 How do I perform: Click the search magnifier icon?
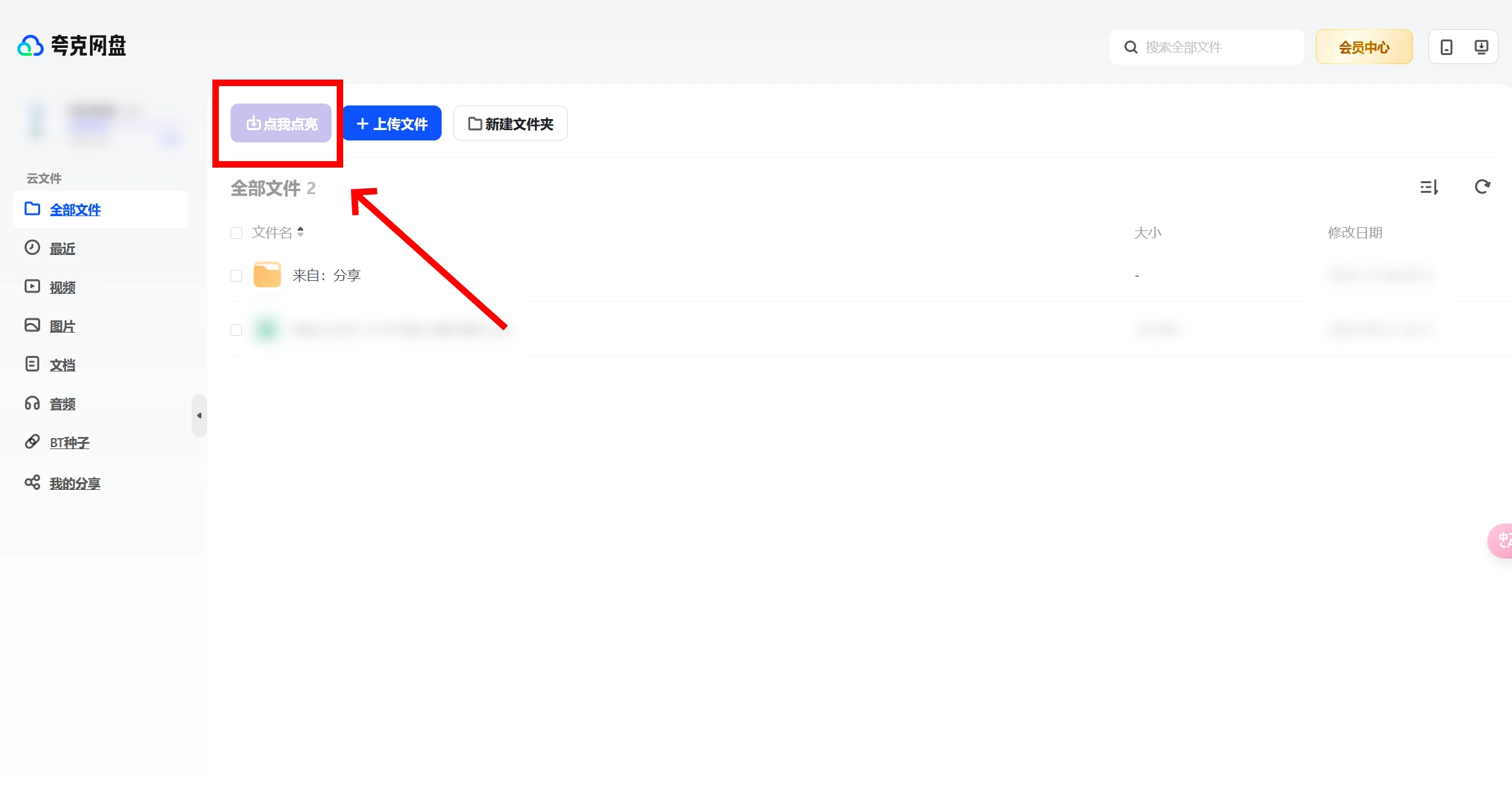tap(1131, 47)
